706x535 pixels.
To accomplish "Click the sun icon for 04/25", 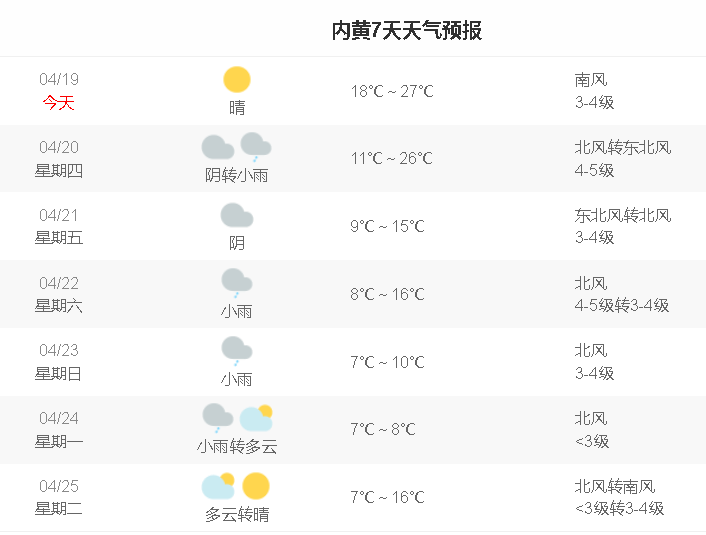I will pyautogui.click(x=256, y=485).
